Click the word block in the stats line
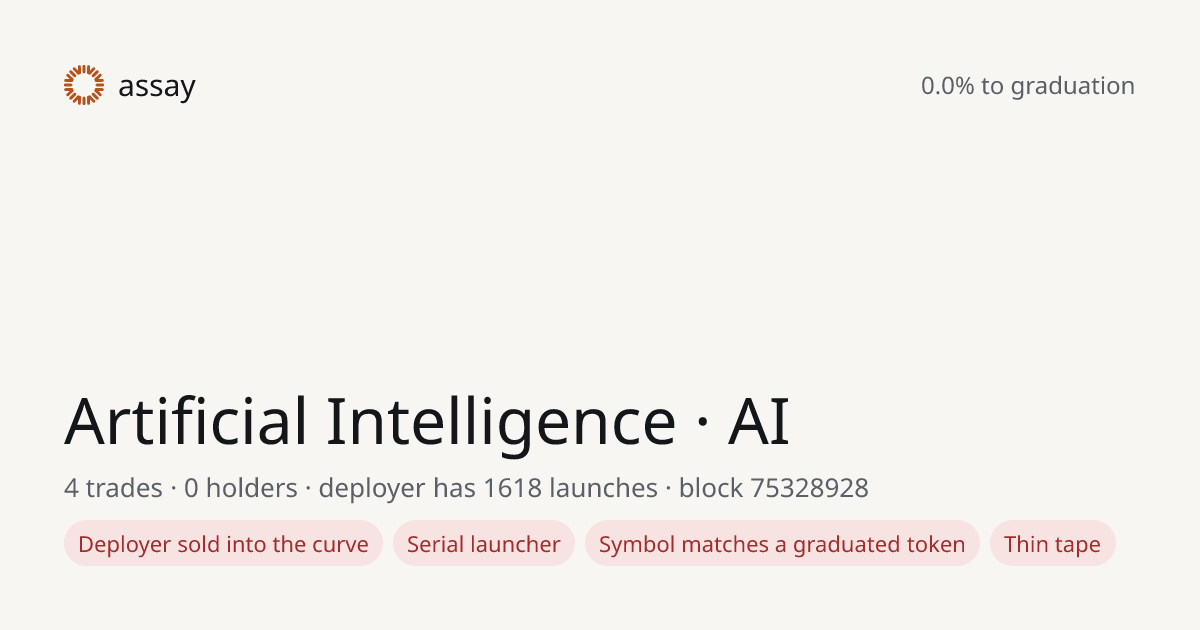Screen dimensions: 1200x630 coord(711,488)
